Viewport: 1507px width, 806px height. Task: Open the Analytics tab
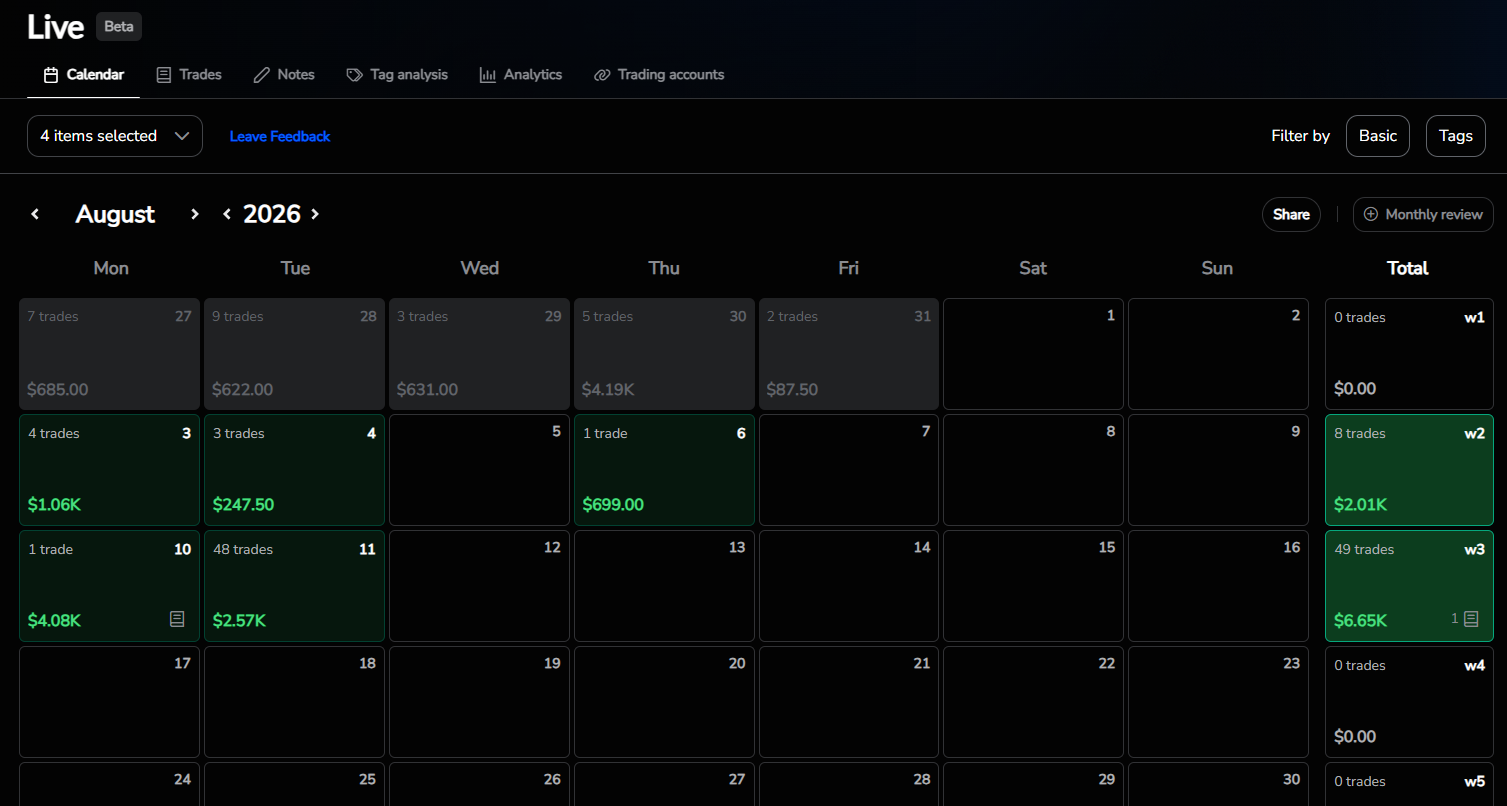(521, 75)
